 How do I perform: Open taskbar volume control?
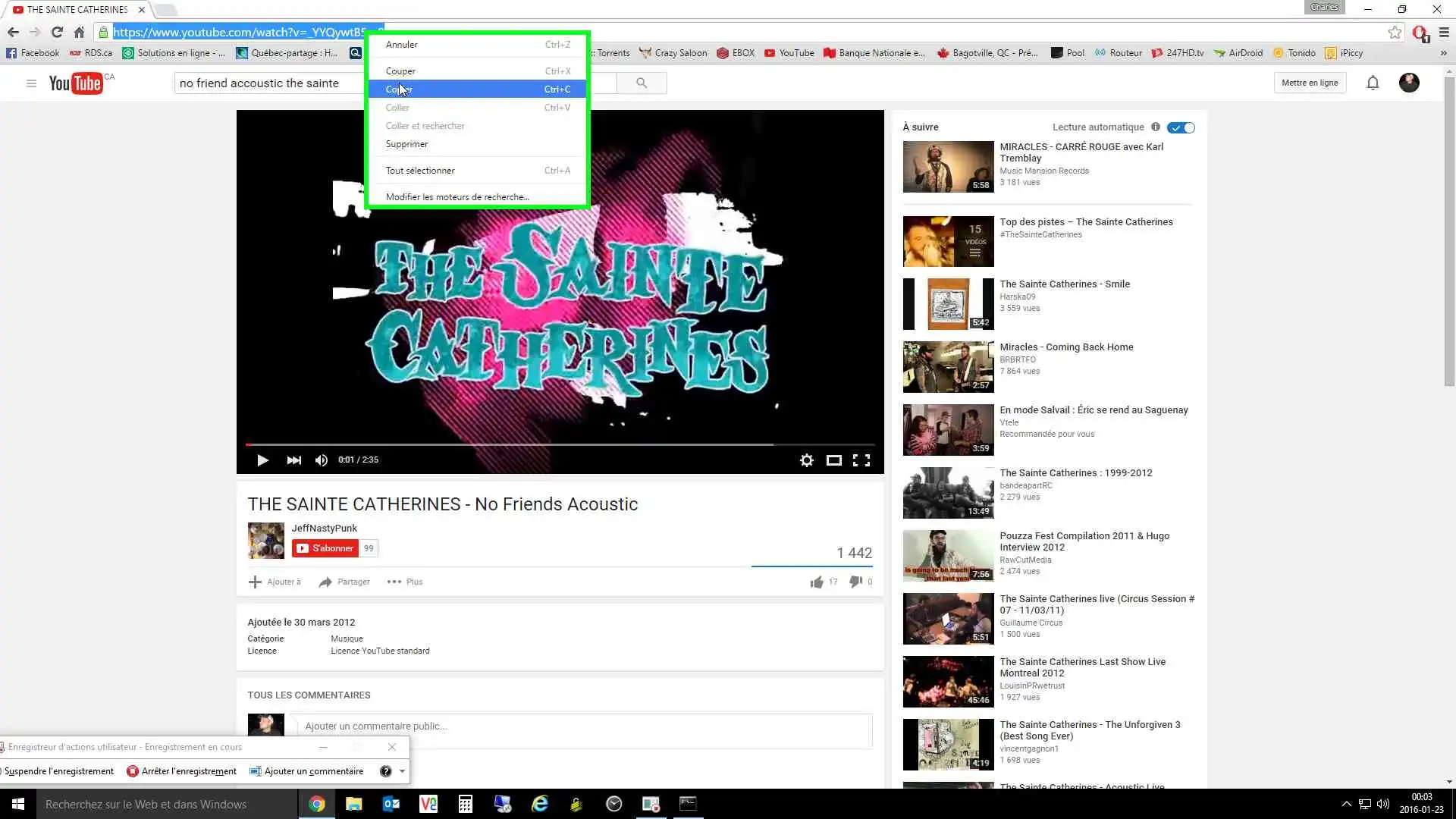[x=1382, y=804]
